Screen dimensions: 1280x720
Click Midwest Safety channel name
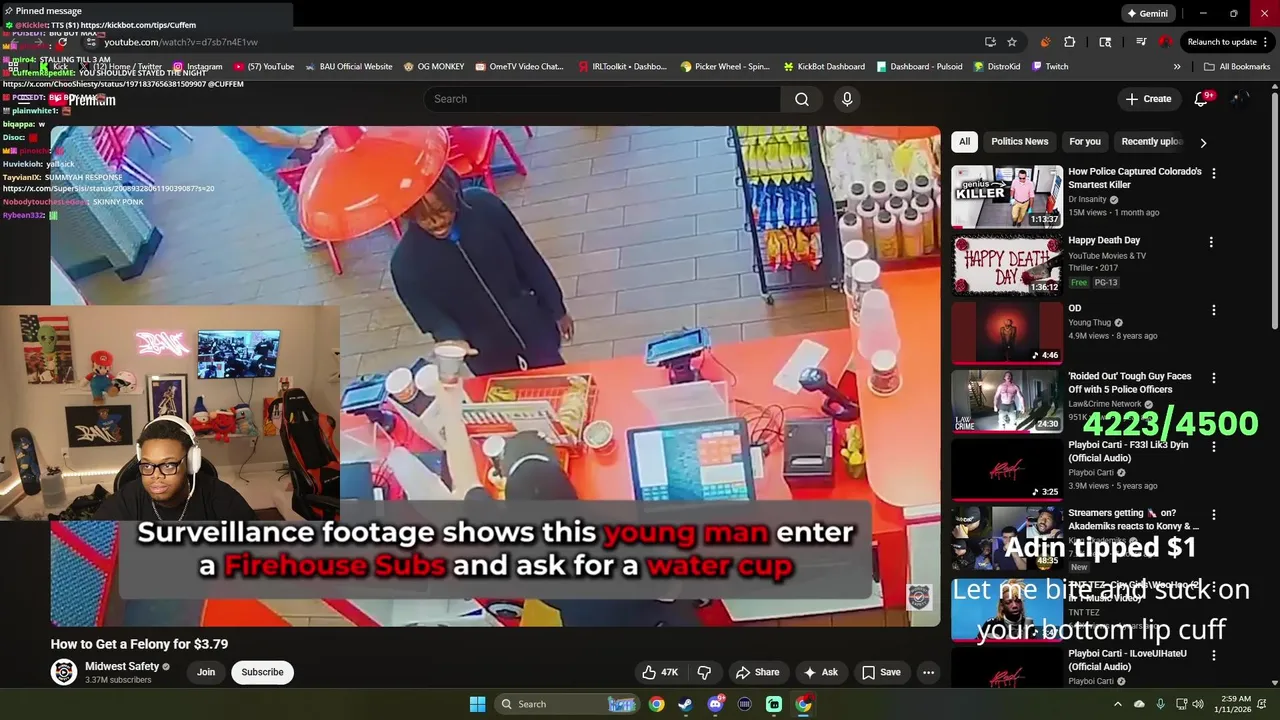(x=122, y=666)
